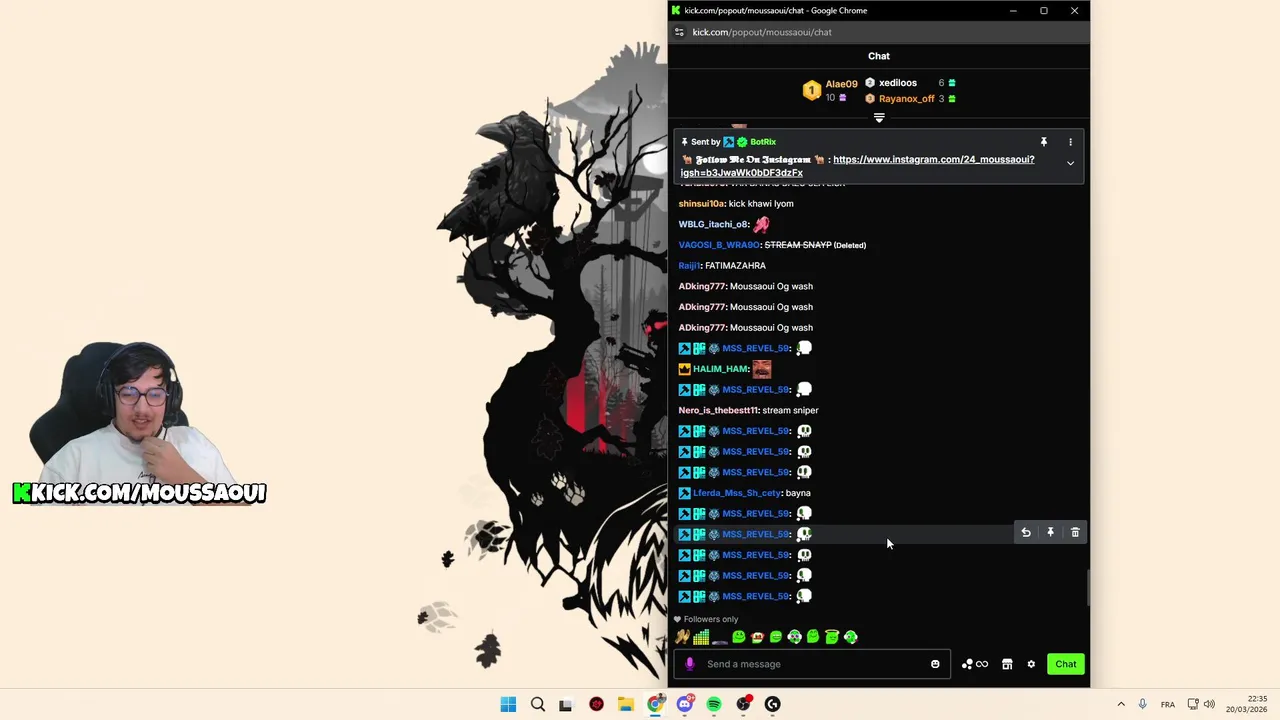Open pinned message three-dot options menu

pos(1070,142)
